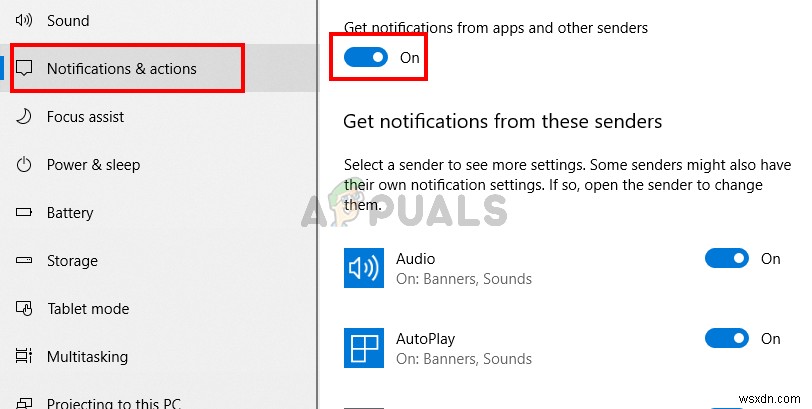Click the Sound speaker icon in sidebar
Image resolution: width=812 pixels, height=409 pixels.
coord(24,20)
